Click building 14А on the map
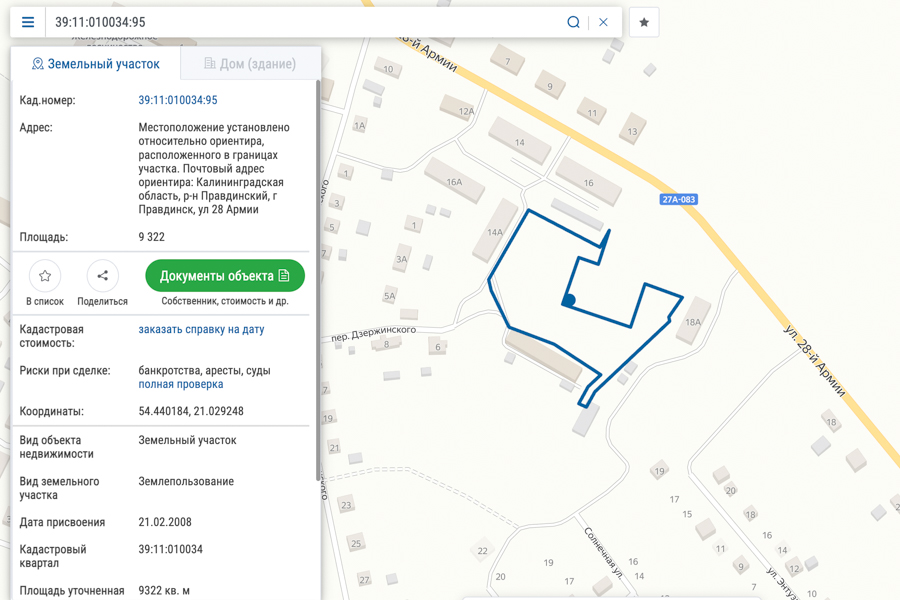The width and height of the screenshot is (900, 600). [495, 231]
